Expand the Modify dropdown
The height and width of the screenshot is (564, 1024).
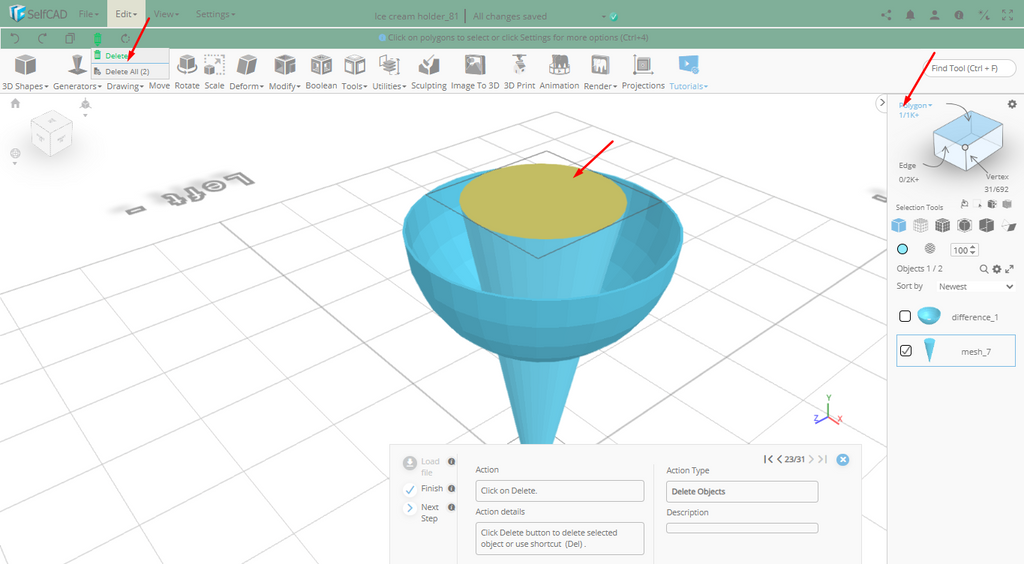(x=284, y=86)
